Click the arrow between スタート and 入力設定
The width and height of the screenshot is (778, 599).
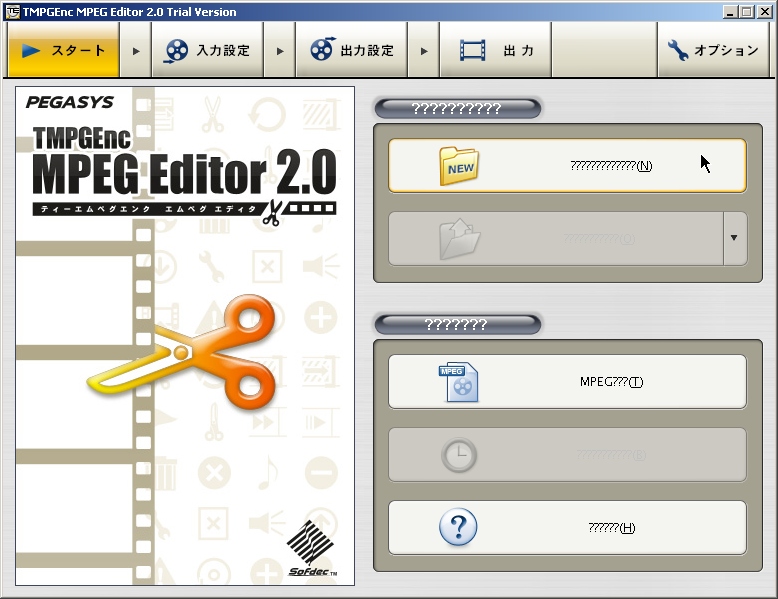pos(136,51)
